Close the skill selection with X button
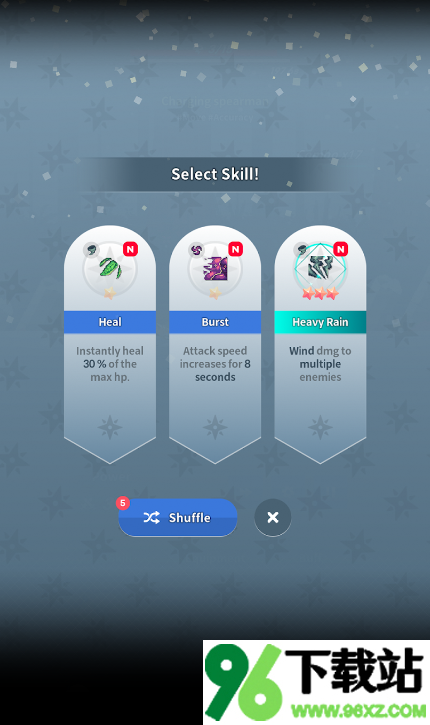Viewport: 430px width, 725px height. coord(273,517)
